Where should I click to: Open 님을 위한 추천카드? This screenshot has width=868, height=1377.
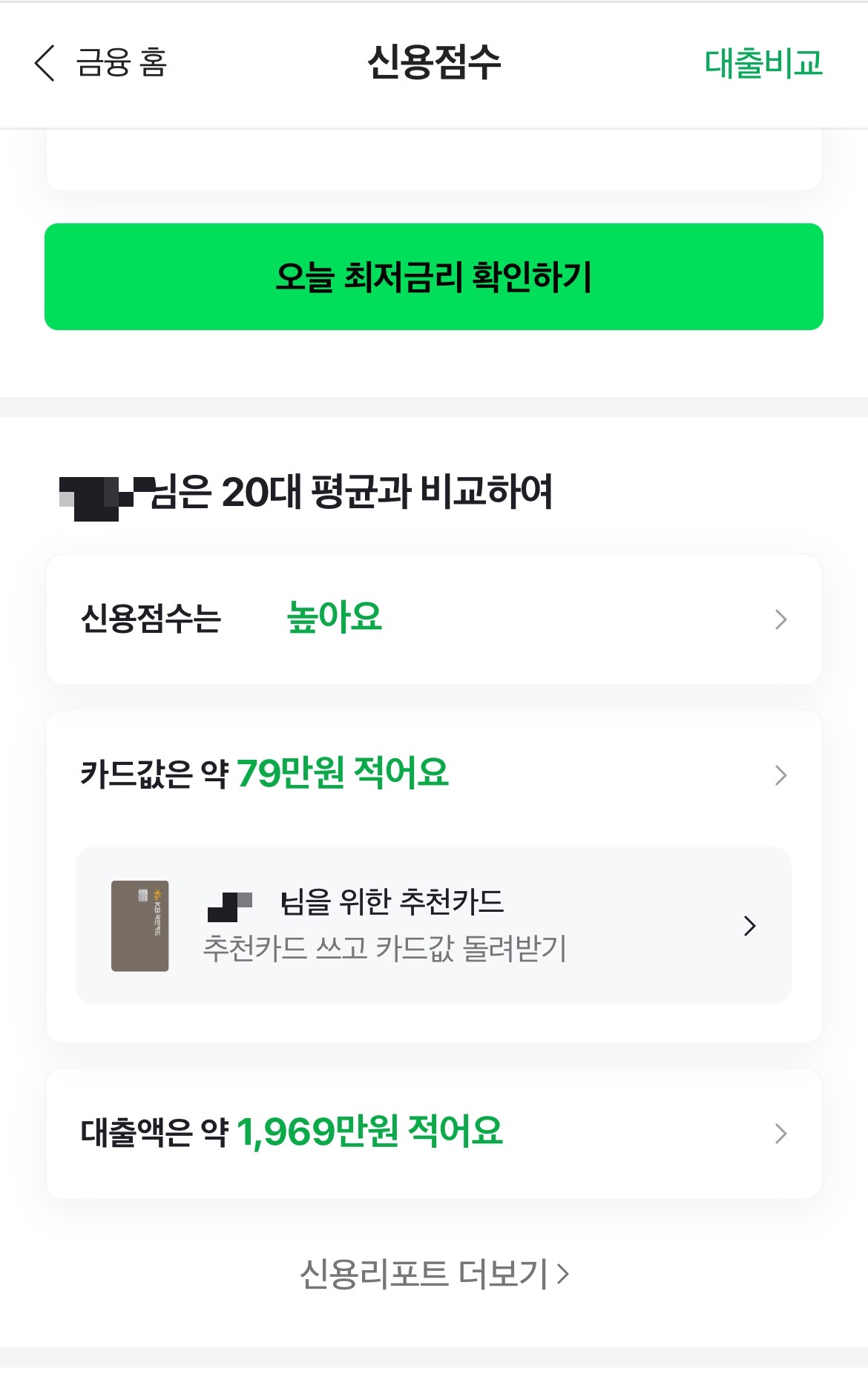(x=392, y=902)
